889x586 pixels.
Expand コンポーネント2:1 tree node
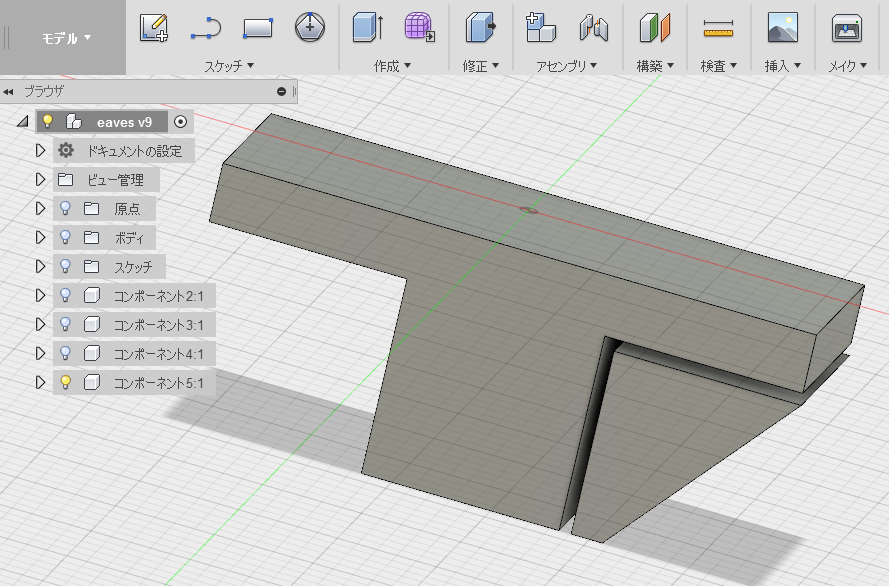(x=40, y=295)
